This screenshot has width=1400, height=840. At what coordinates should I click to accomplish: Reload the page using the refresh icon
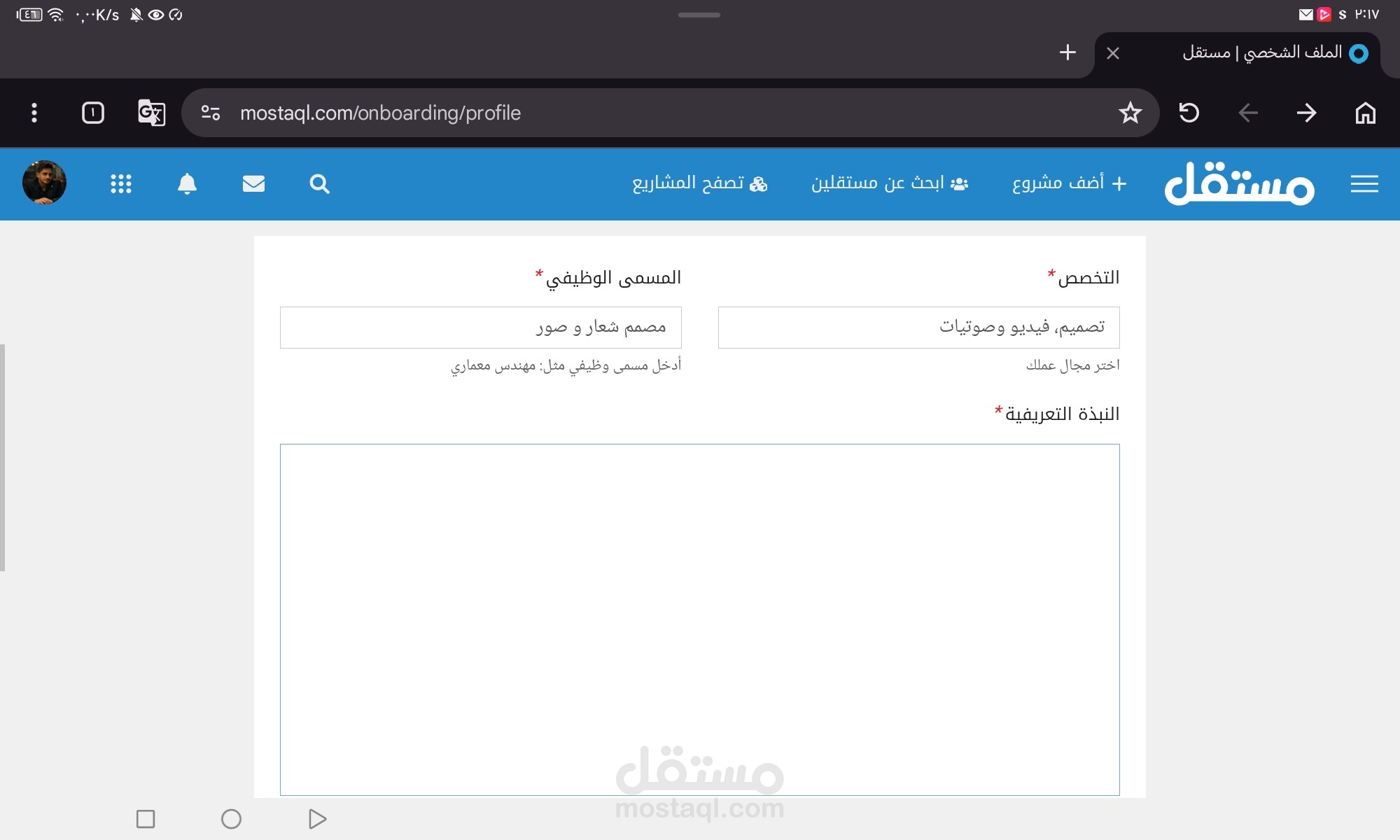pyautogui.click(x=1189, y=113)
